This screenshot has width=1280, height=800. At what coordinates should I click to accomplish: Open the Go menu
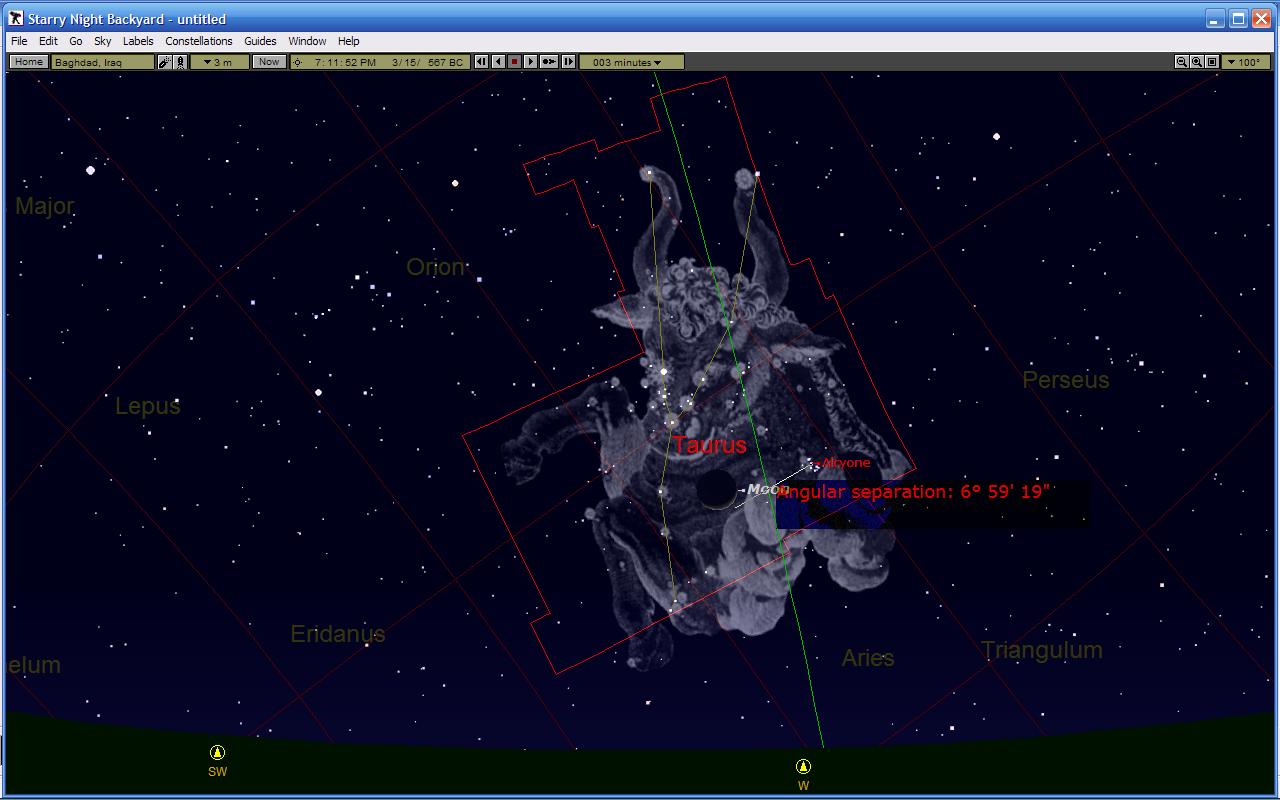(76, 41)
